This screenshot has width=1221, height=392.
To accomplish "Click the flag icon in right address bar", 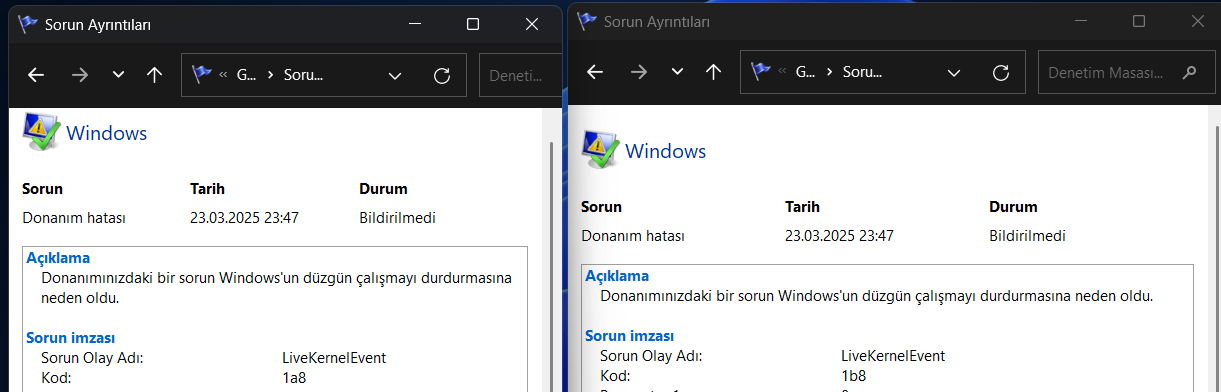I will (761, 72).
